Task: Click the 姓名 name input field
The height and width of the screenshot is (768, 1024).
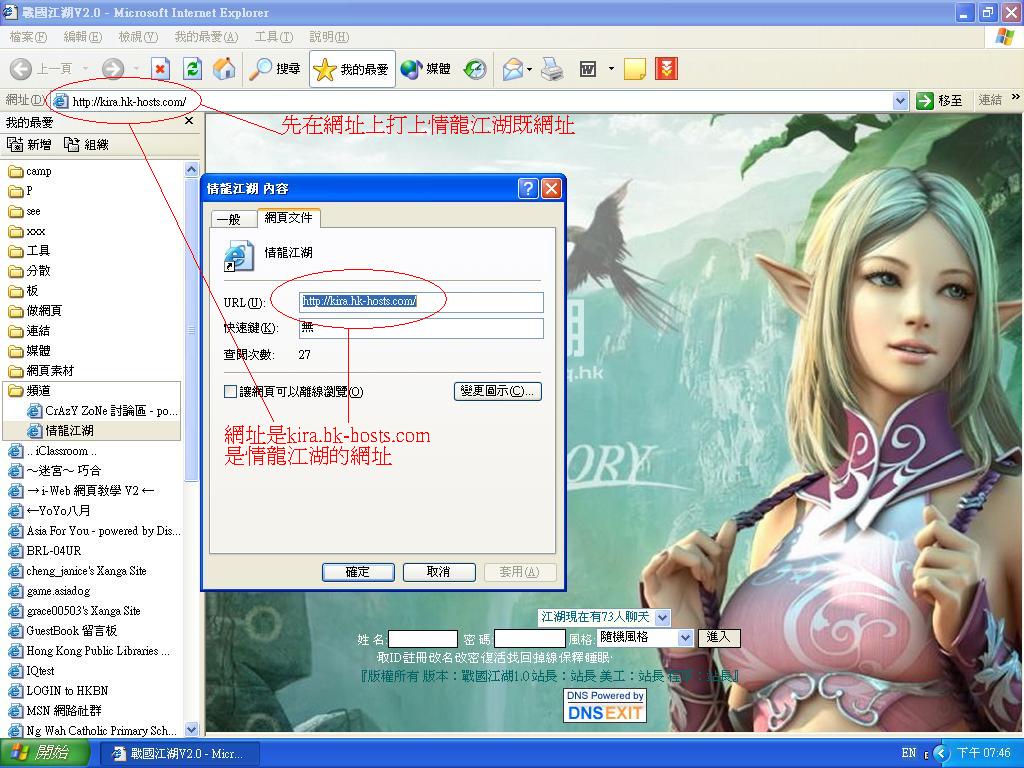Action: pyautogui.click(x=423, y=639)
